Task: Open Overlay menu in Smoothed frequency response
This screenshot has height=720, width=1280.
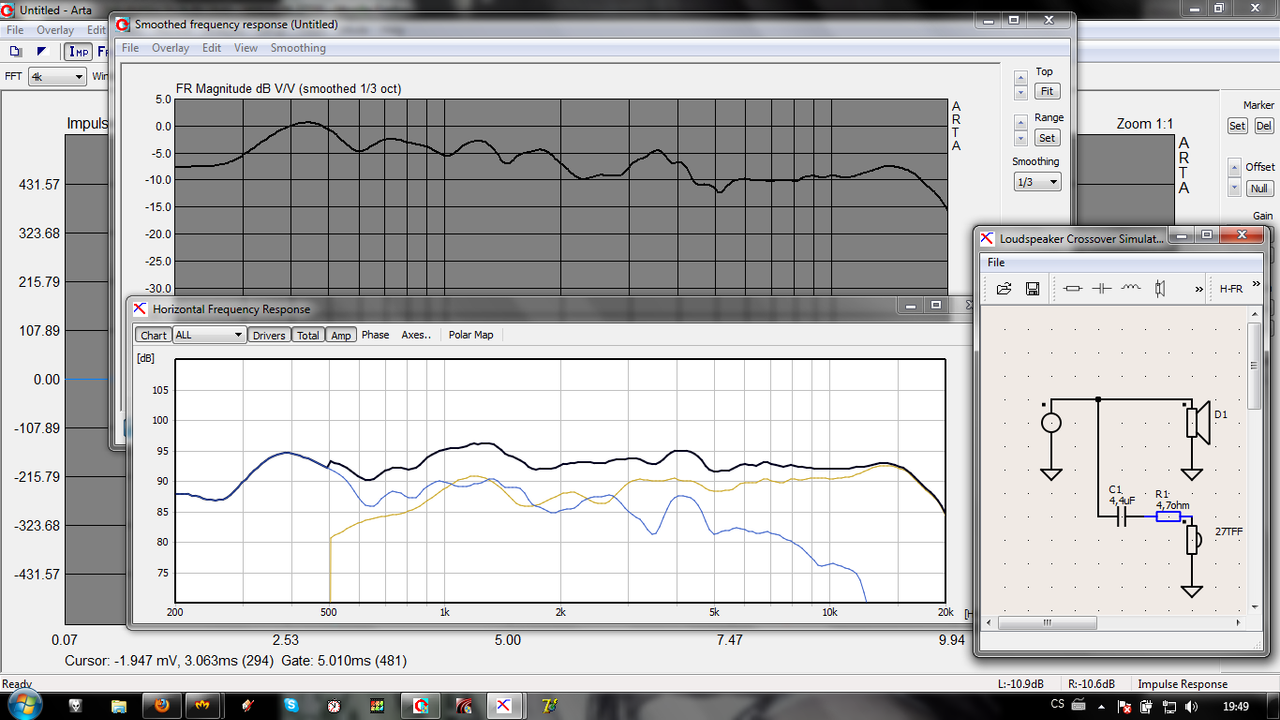Action: click(170, 48)
